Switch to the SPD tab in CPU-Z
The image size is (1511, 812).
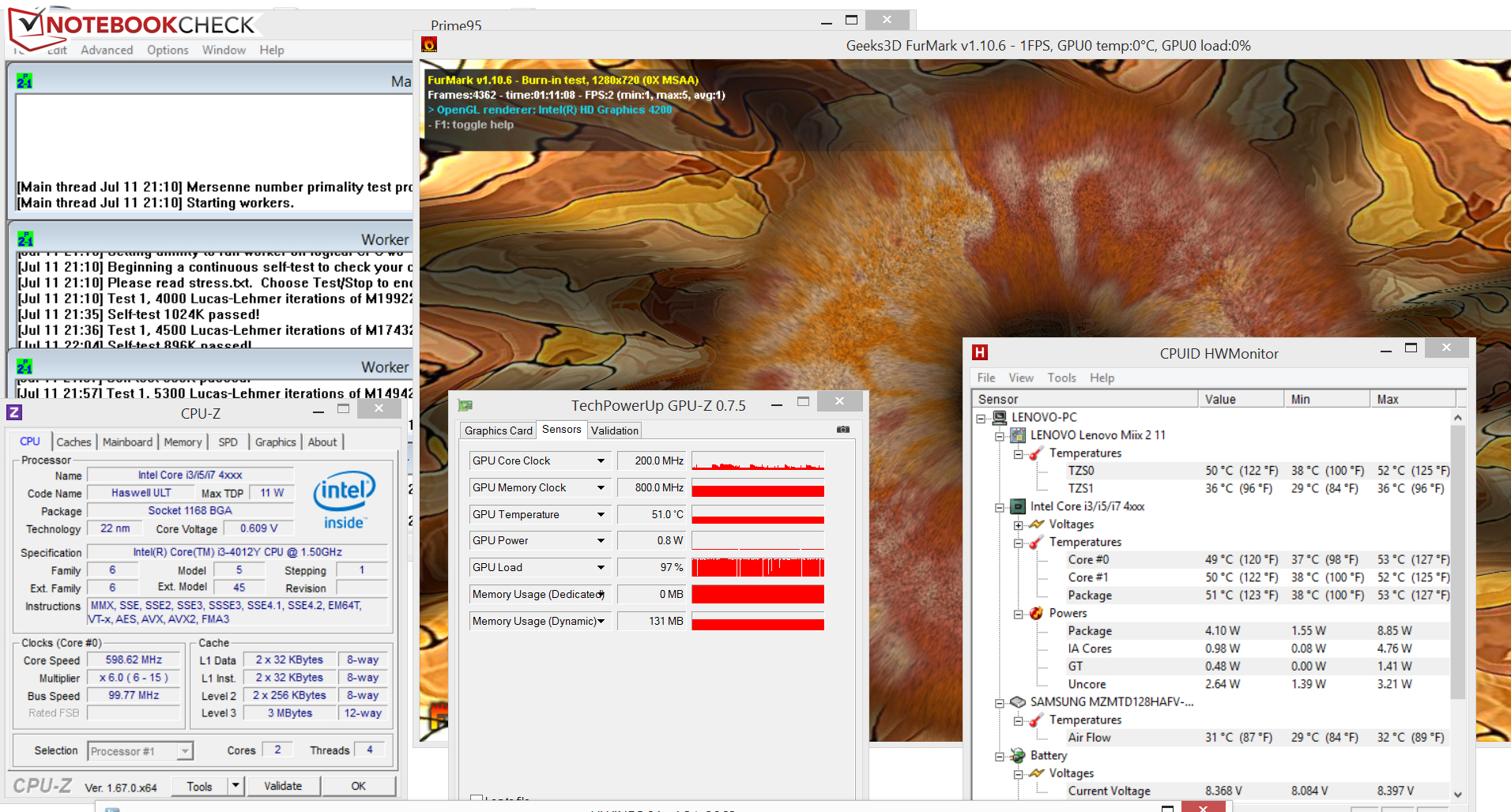point(228,442)
